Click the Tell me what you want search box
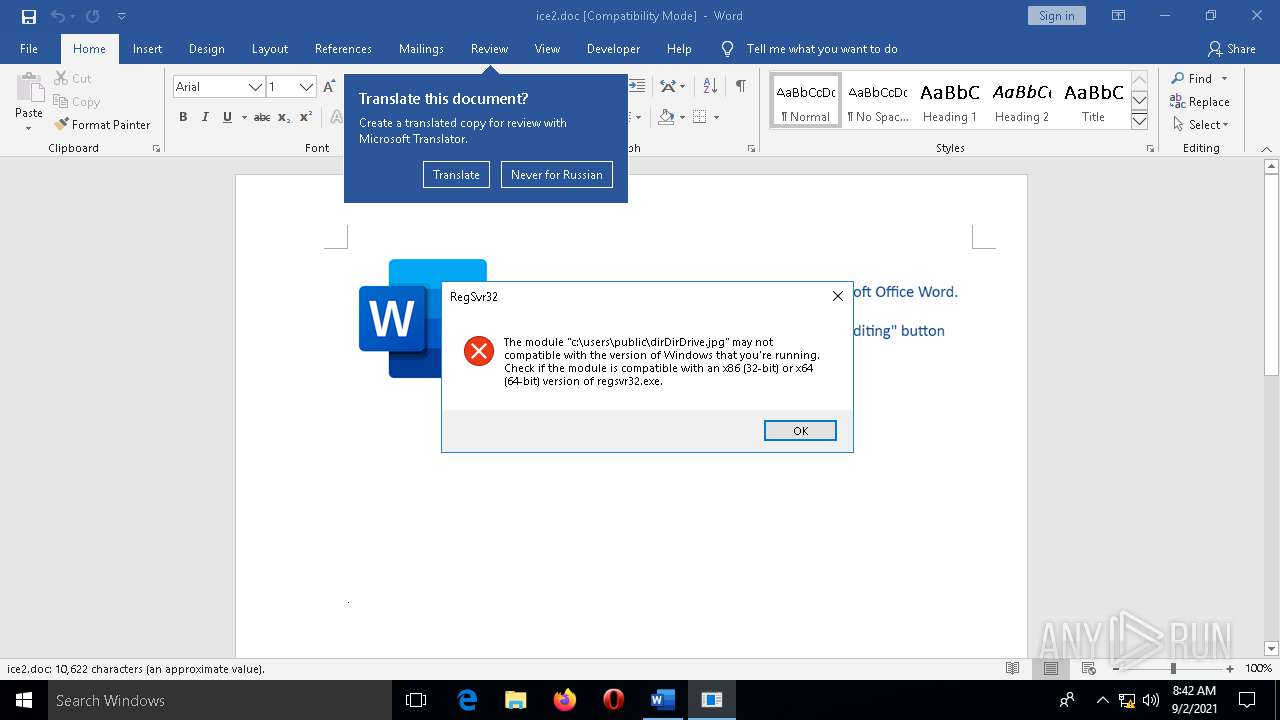The width and height of the screenshot is (1280, 720). pos(822,49)
